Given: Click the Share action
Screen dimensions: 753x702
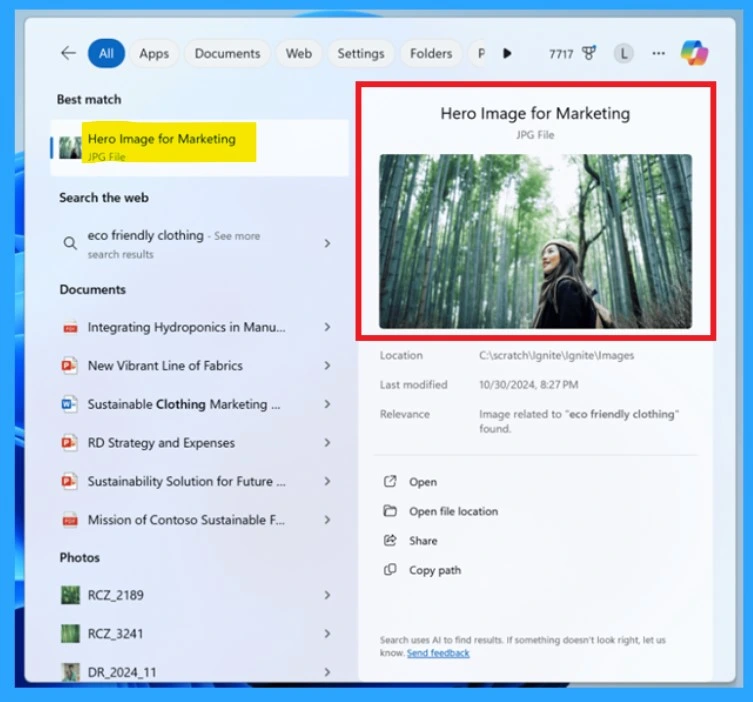Looking at the screenshot, I should pos(423,541).
